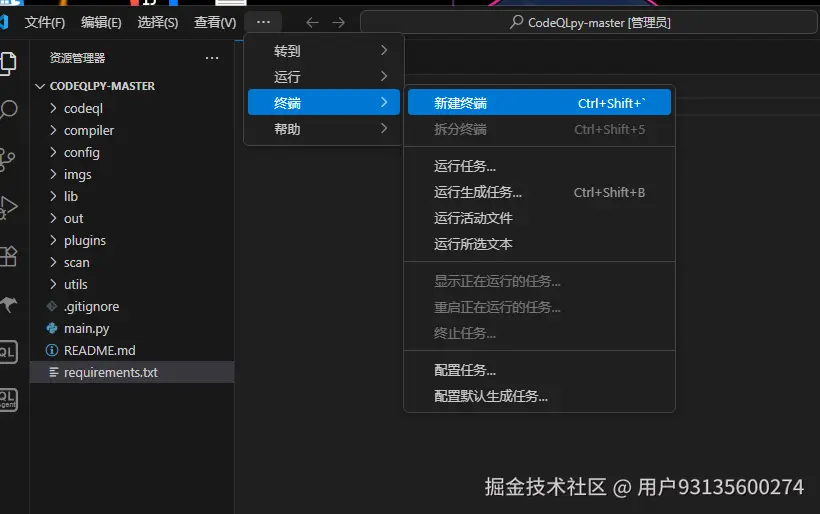The image size is (820, 514).
Task: Open the README.md file
Action: pos(132,350)
